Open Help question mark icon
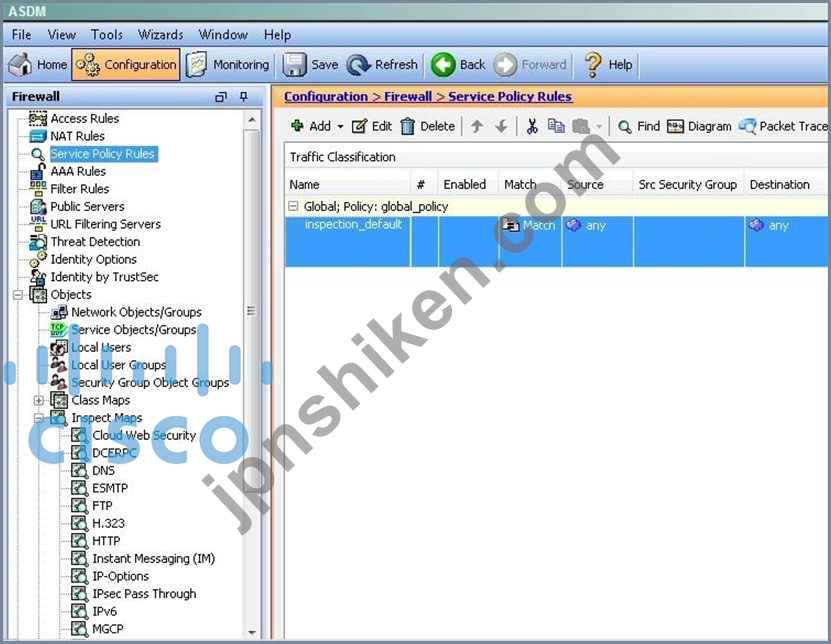831x644 pixels. click(x=593, y=65)
